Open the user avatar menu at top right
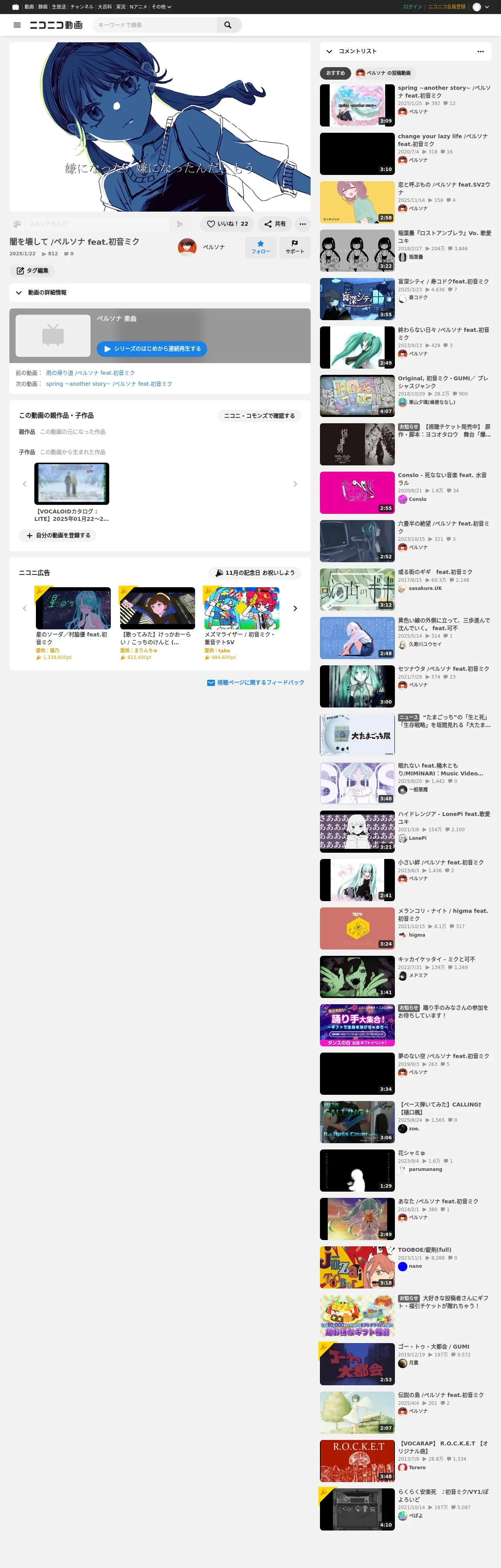The image size is (501, 1568). pyautogui.click(x=481, y=7)
